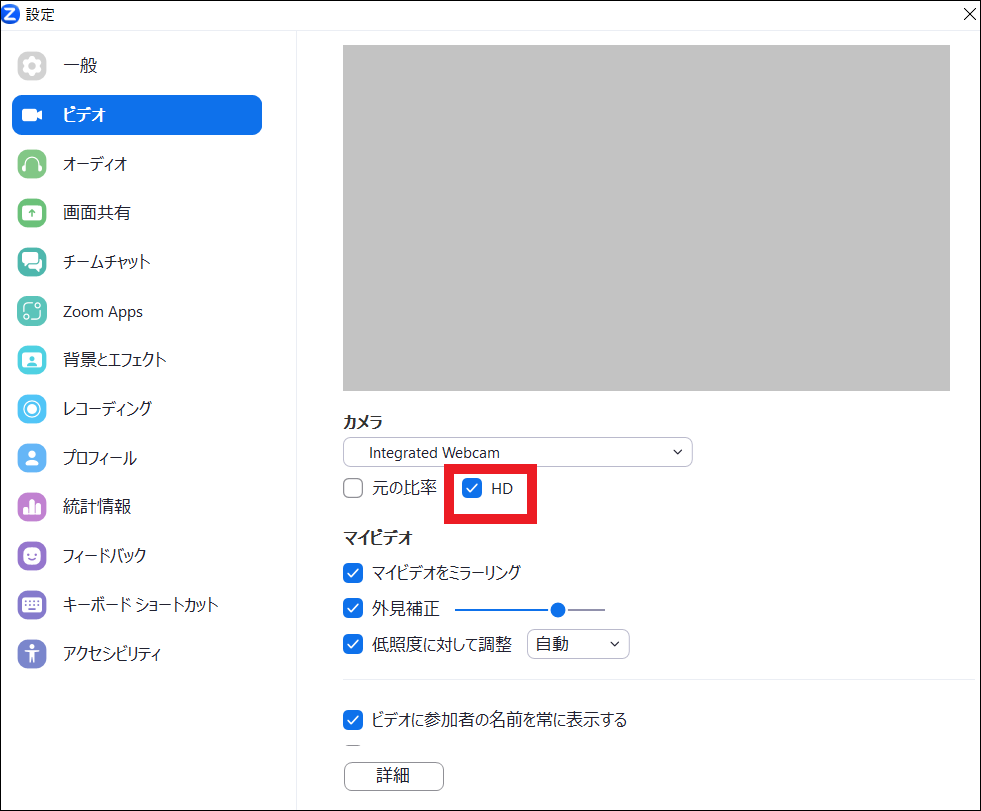Open the 一般 settings section
981x811 pixels.
pos(137,66)
